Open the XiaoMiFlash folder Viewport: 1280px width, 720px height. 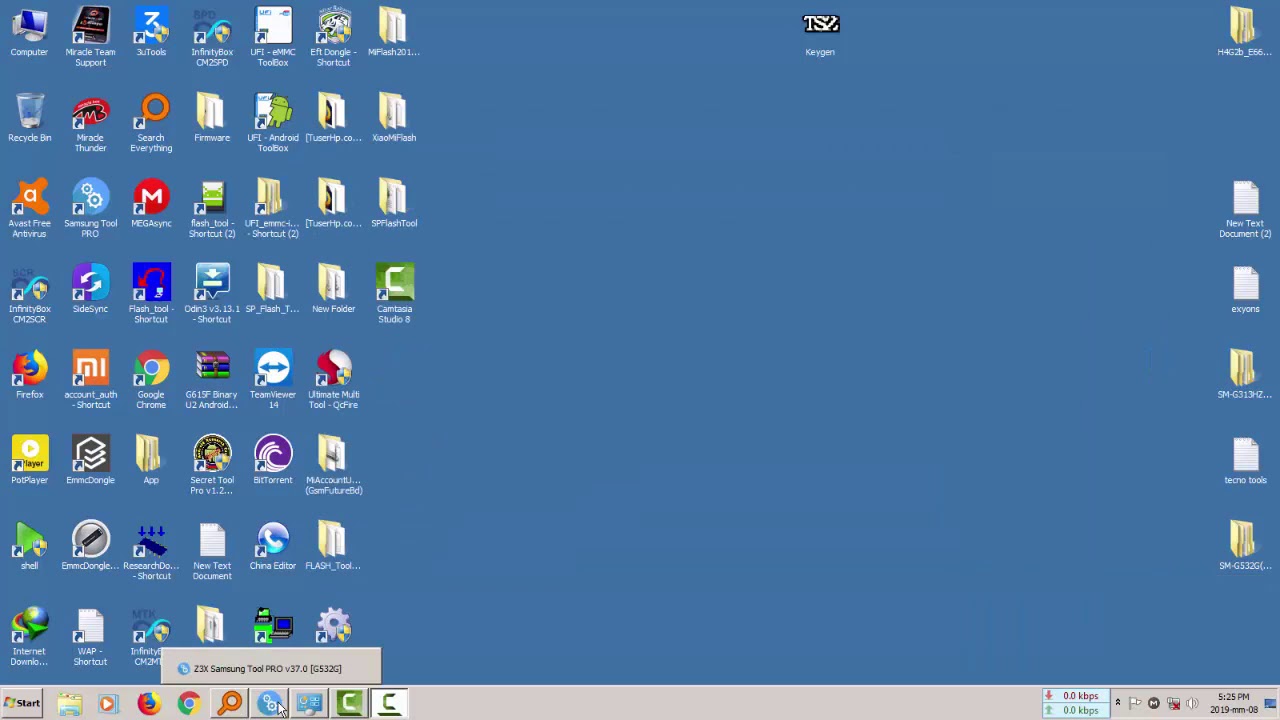(394, 118)
